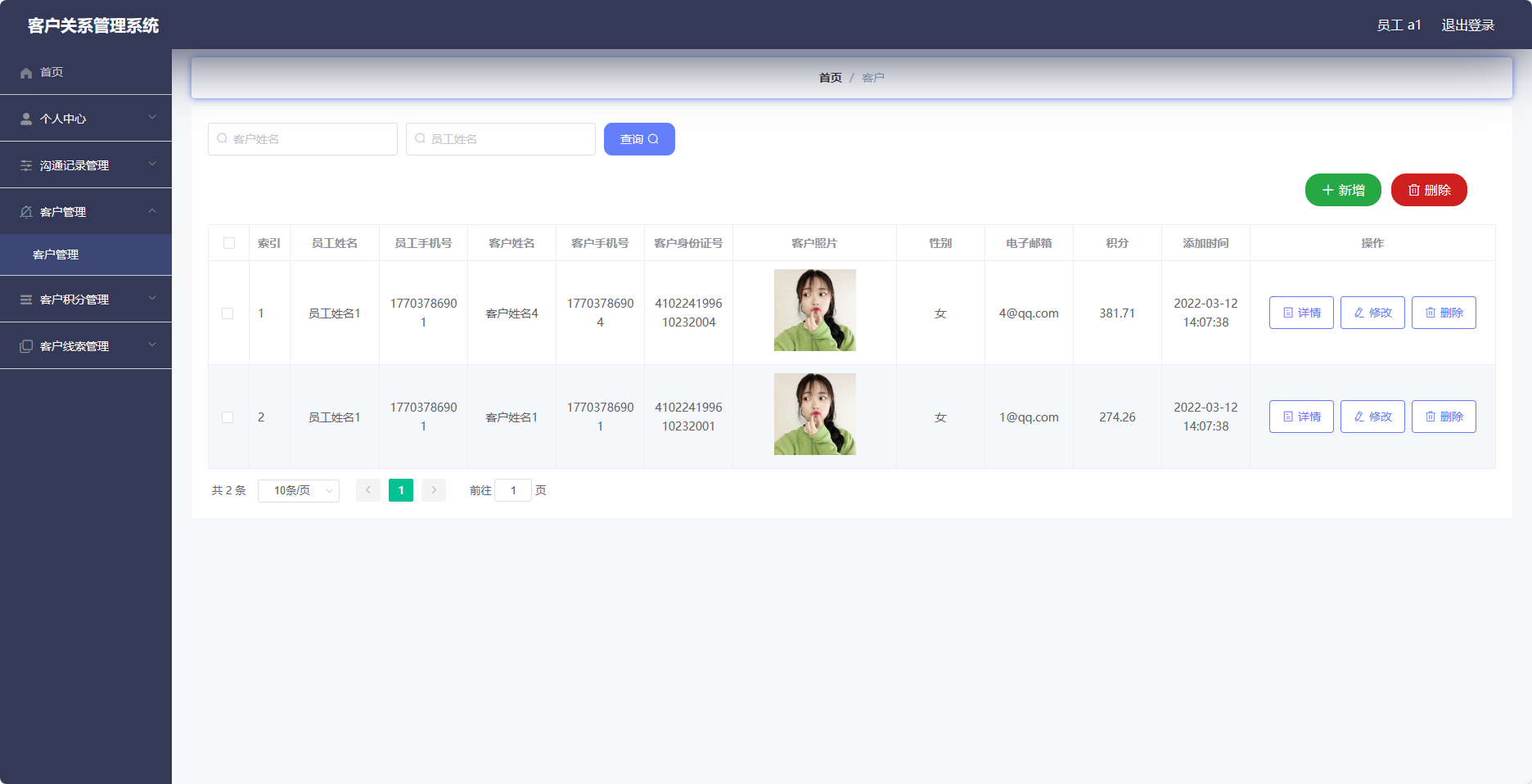Click the 客户姓名 search input field
This screenshot has height=784, width=1532.
(x=303, y=139)
